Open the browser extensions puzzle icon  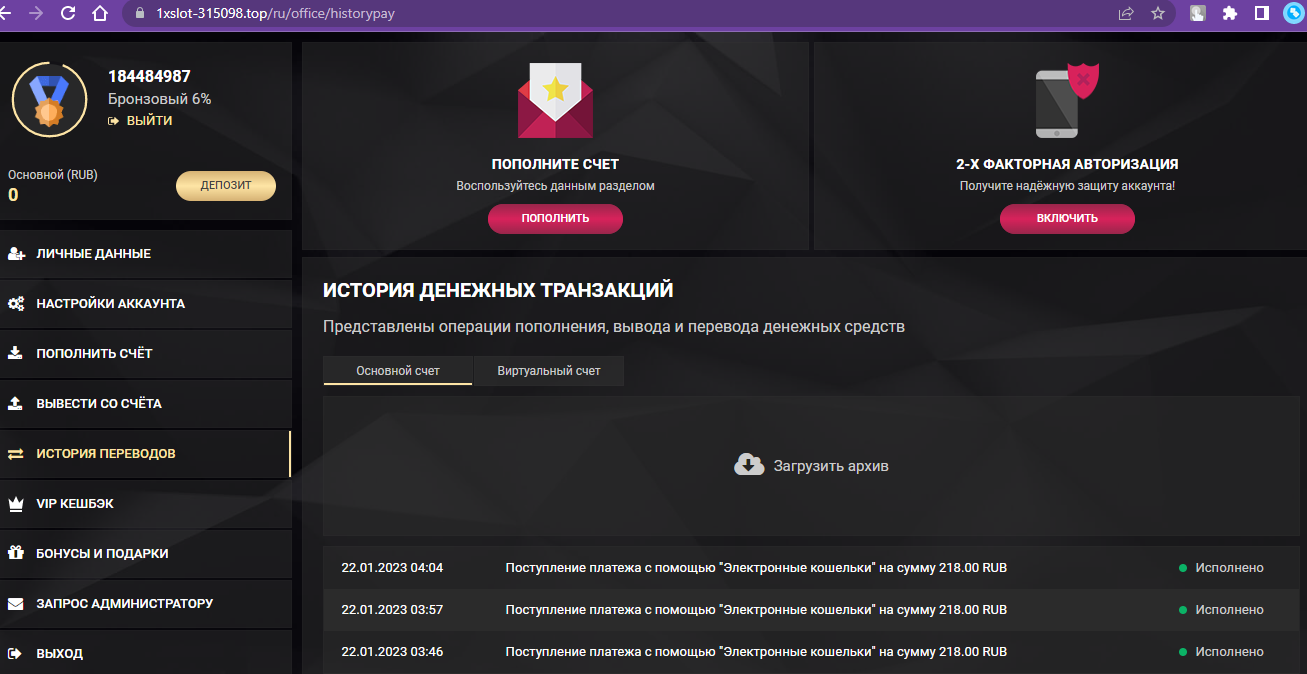tap(1230, 14)
